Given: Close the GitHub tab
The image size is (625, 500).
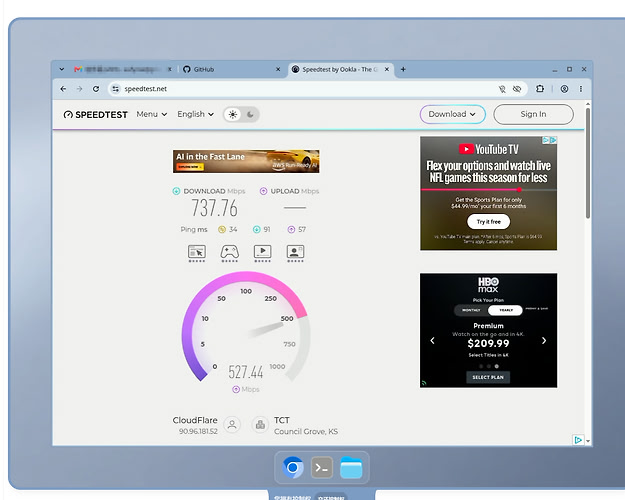Looking at the screenshot, I should point(278,69).
